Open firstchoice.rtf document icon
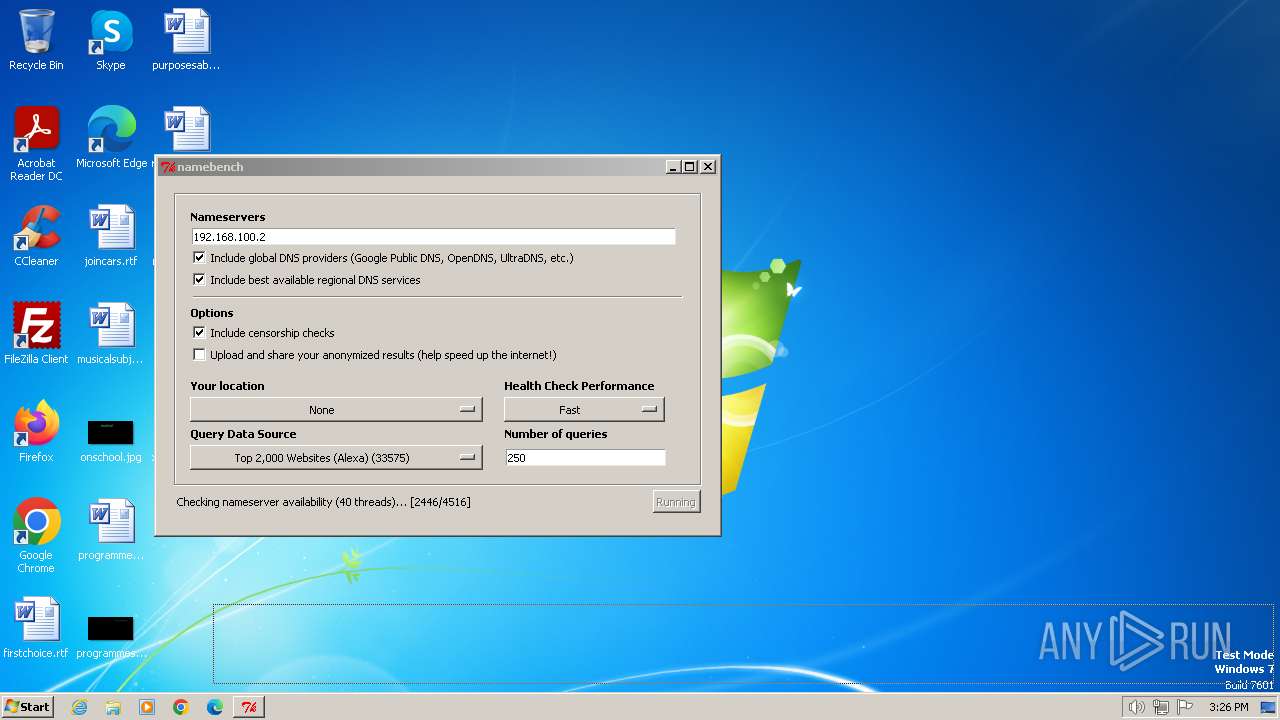Image resolution: width=1280 pixels, height=720 pixels. pyautogui.click(x=36, y=628)
